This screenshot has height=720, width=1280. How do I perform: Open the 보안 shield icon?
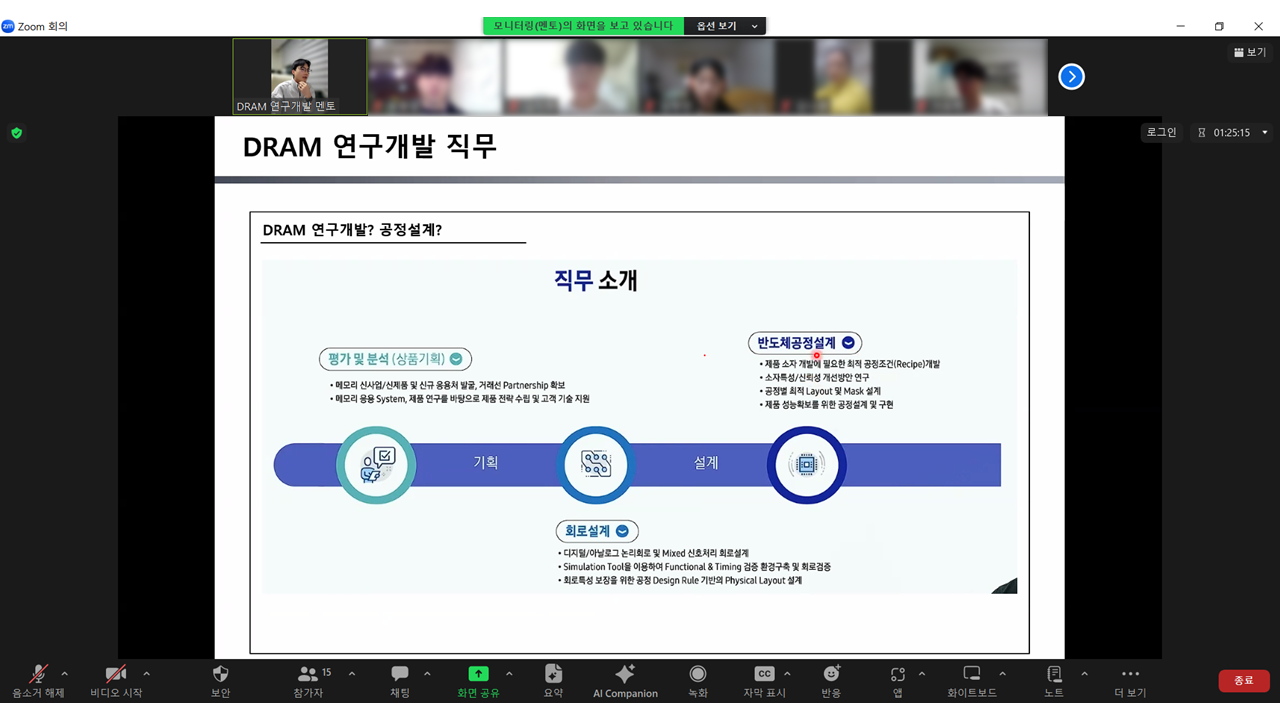click(221, 674)
